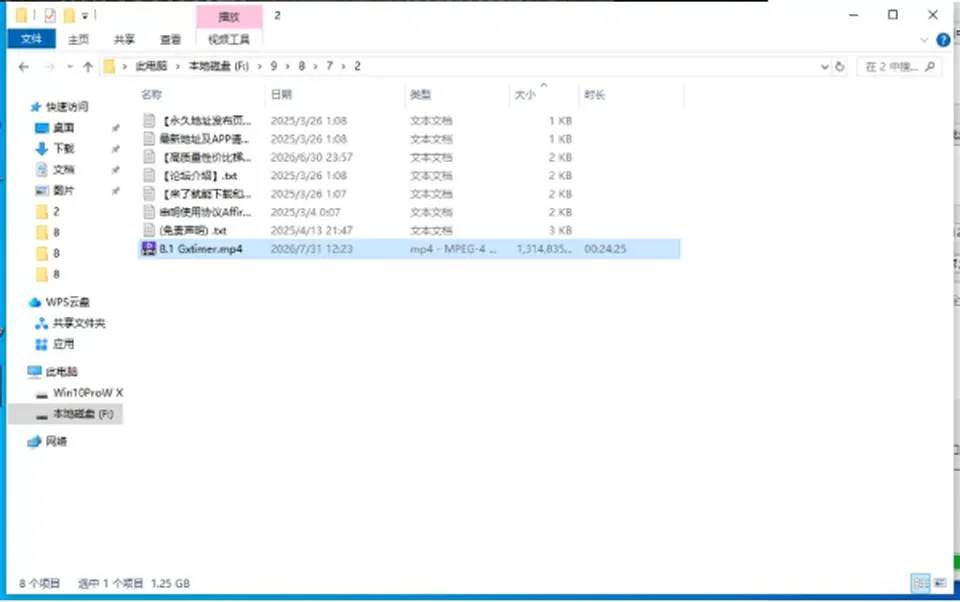The height and width of the screenshot is (602, 960).
Task: Open the quick access toolbar customize dropdown
Action: pos(85,16)
